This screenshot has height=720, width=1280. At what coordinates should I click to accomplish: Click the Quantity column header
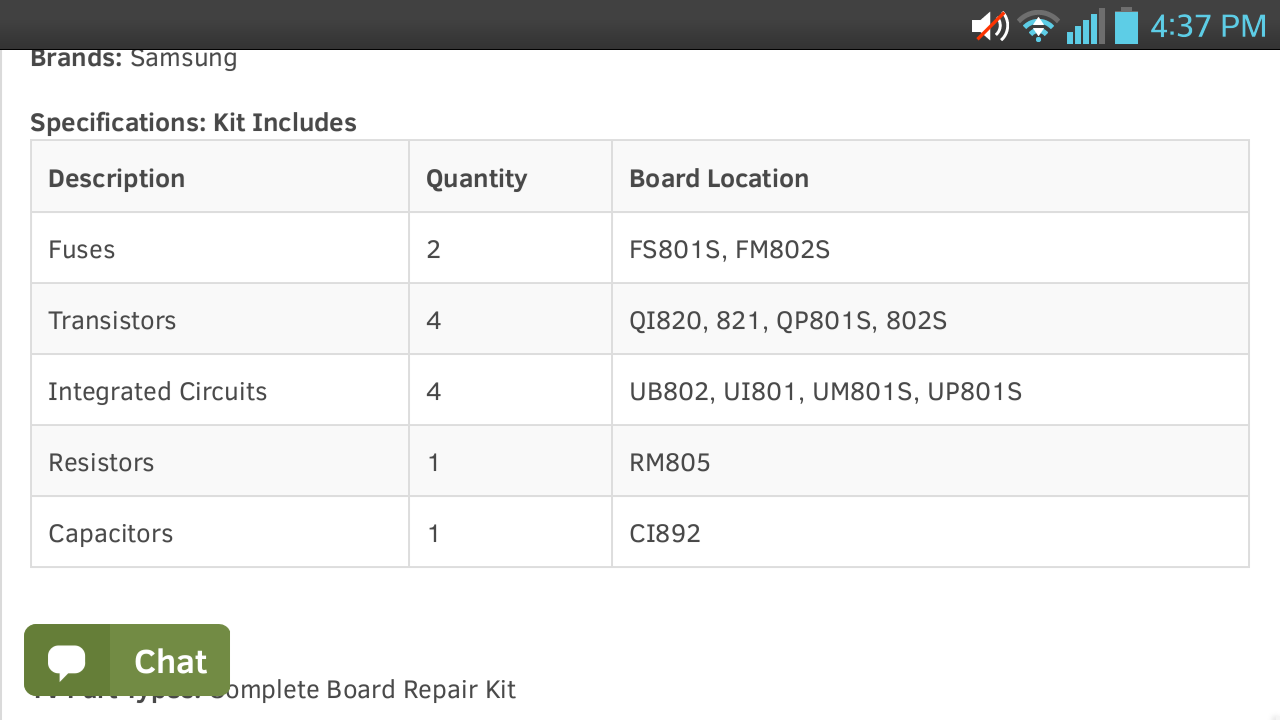click(x=476, y=178)
